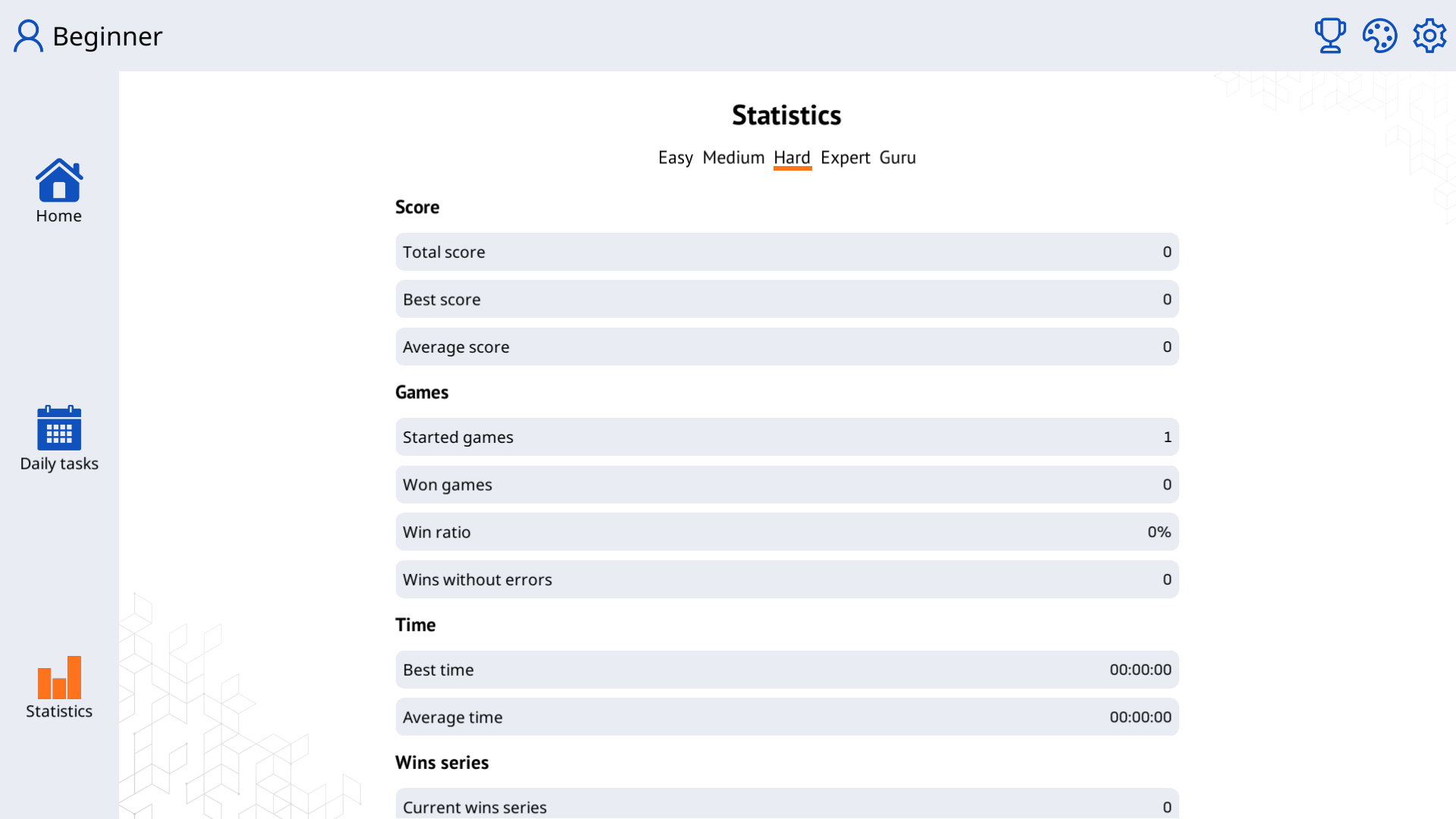Screen dimensions: 1456x819
Task: Select the Expert difficulty tab
Action: [x=845, y=158]
